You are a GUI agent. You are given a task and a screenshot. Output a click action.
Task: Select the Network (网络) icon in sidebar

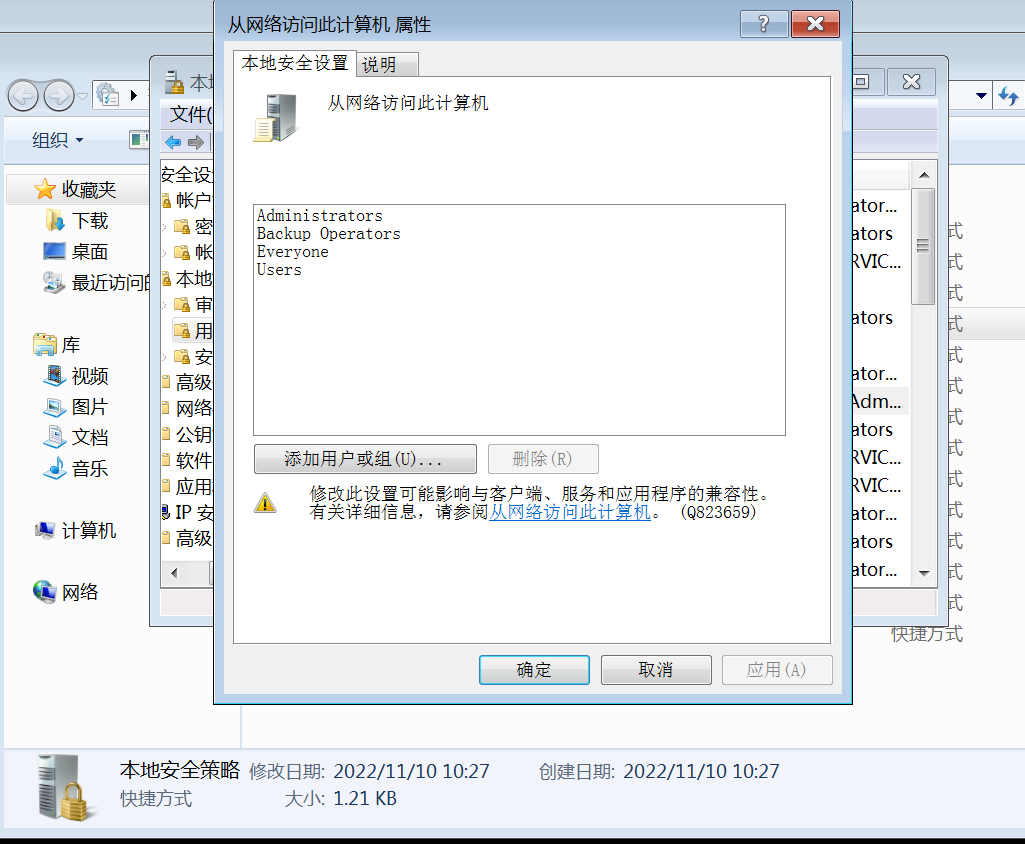point(45,592)
